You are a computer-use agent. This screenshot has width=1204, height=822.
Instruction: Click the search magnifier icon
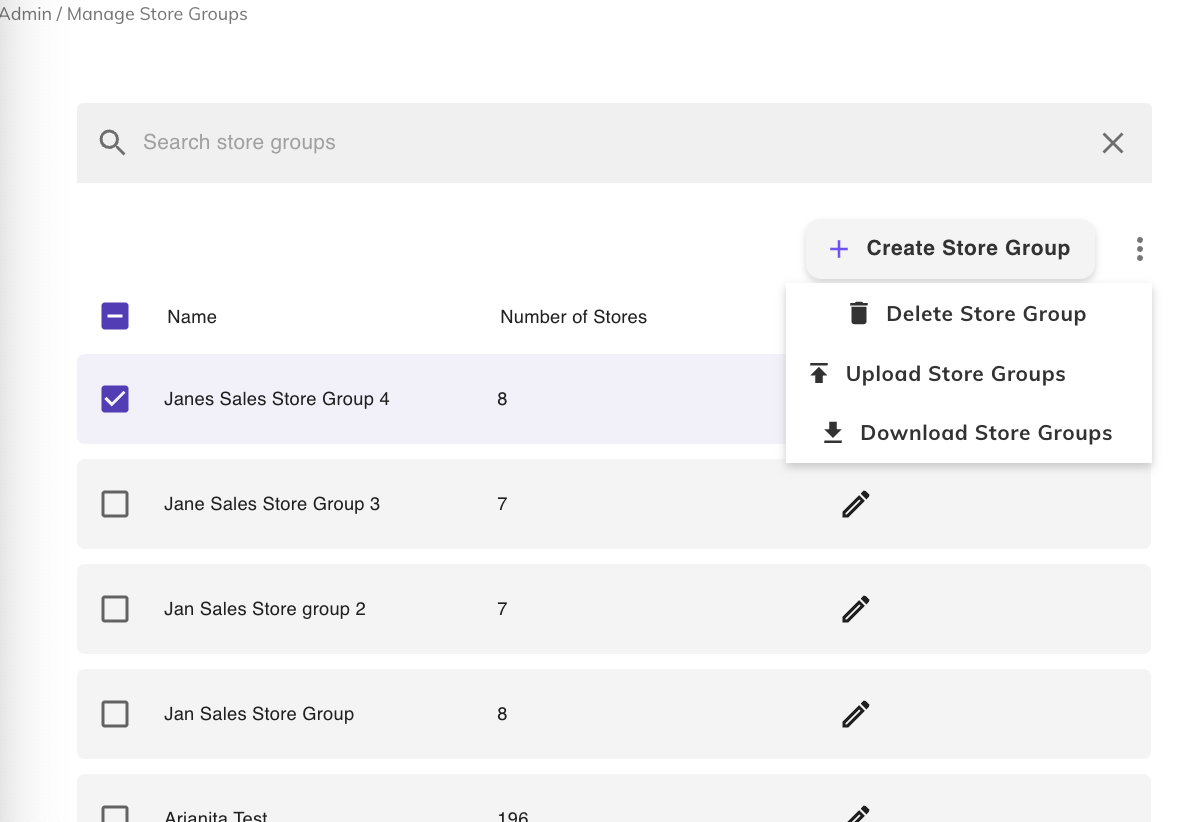112,143
